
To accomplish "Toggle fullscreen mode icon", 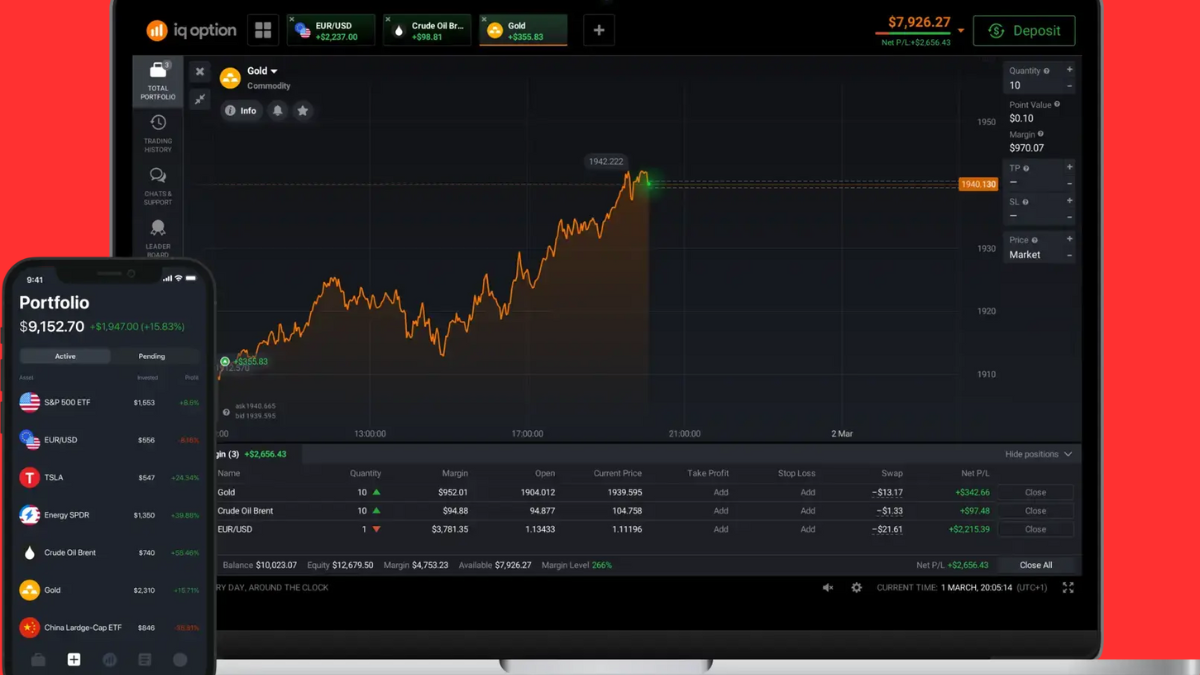I will tap(1068, 588).
